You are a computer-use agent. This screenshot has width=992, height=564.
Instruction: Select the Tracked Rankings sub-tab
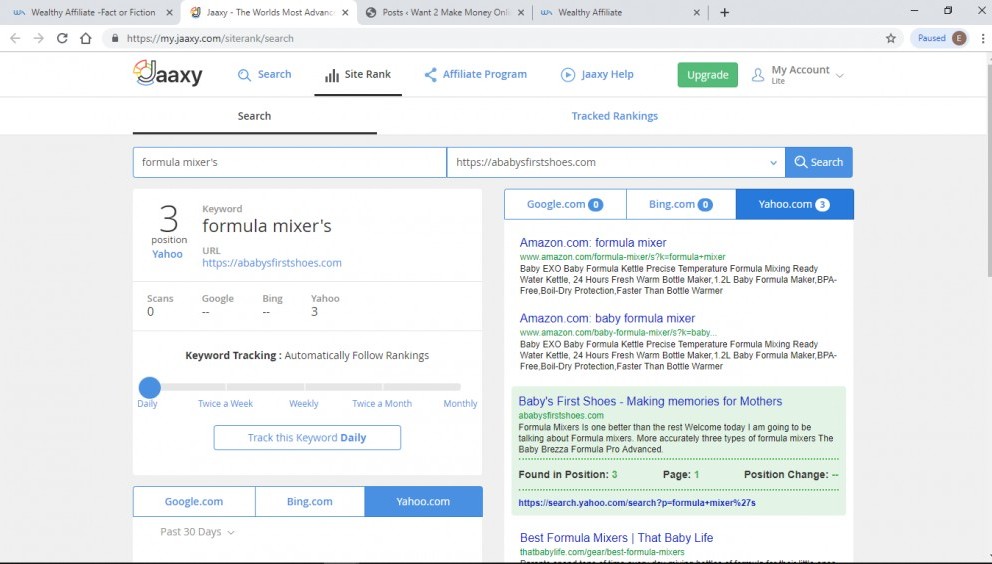point(614,116)
